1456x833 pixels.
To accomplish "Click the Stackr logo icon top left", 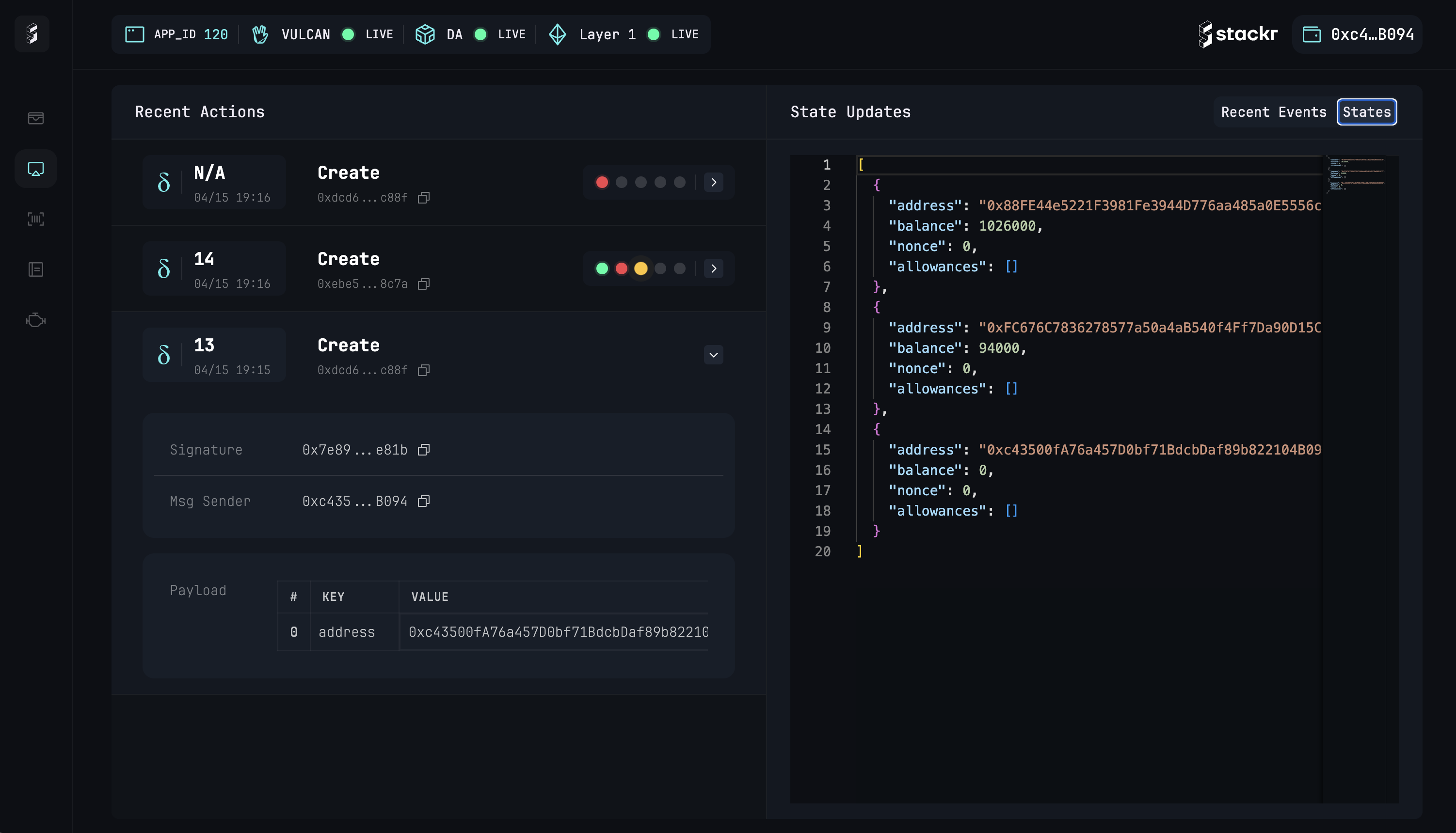I will pos(33,34).
